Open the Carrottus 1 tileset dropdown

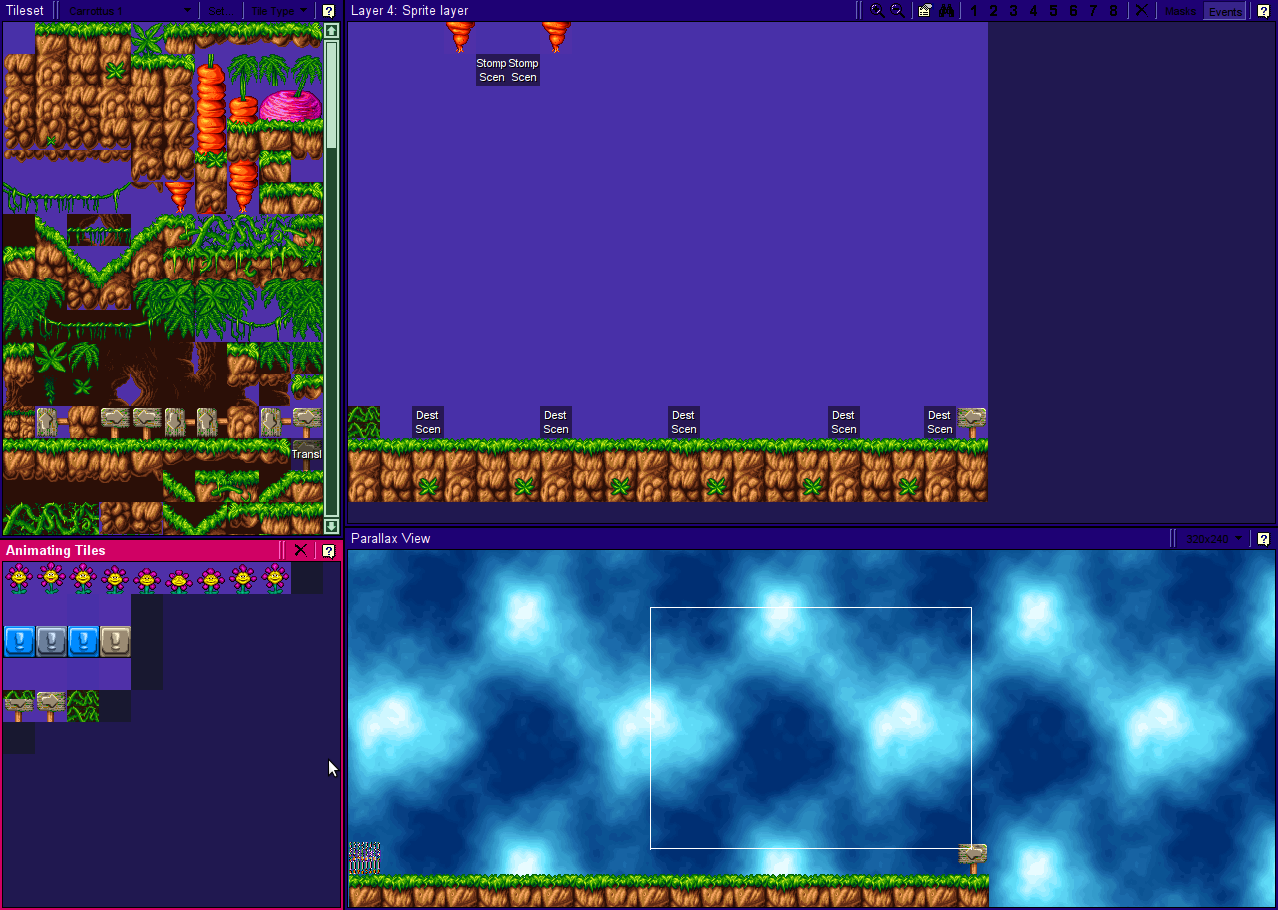point(129,11)
